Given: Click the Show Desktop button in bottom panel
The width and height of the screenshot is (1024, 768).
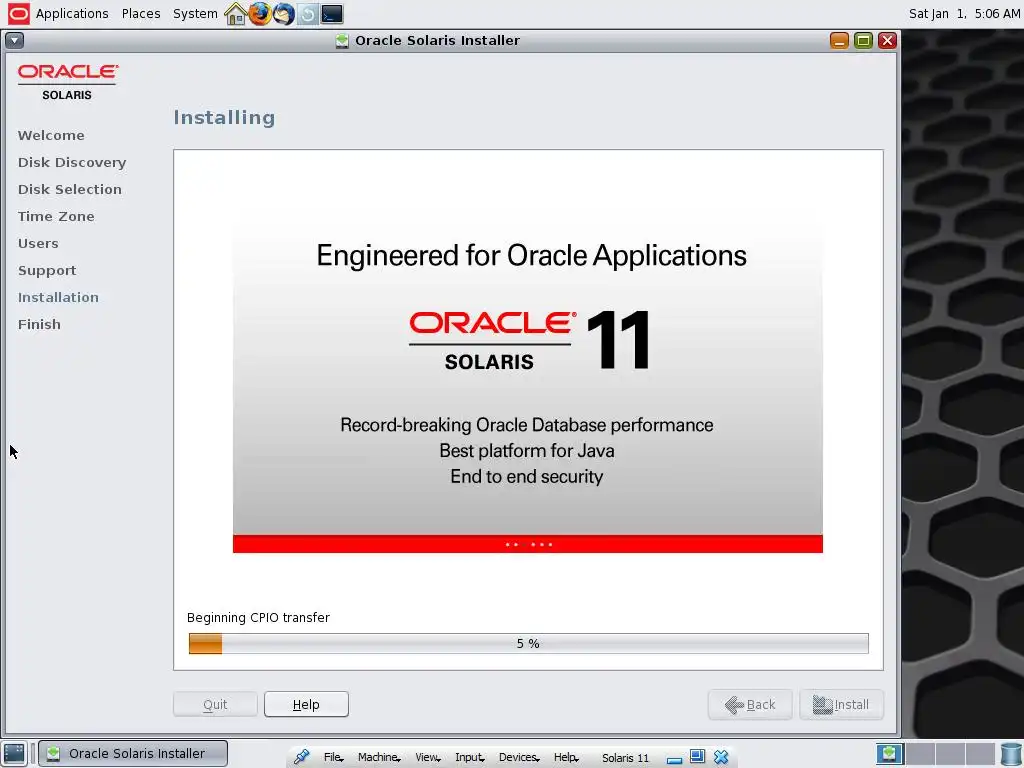Looking at the screenshot, I should click(x=14, y=753).
